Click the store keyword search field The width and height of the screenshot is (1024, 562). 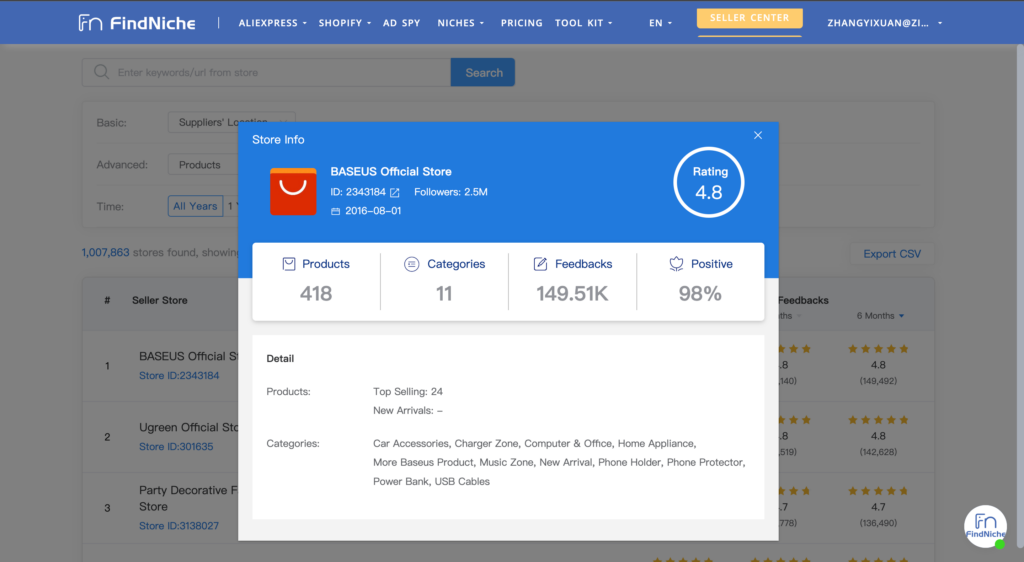[x=280, y=72]
